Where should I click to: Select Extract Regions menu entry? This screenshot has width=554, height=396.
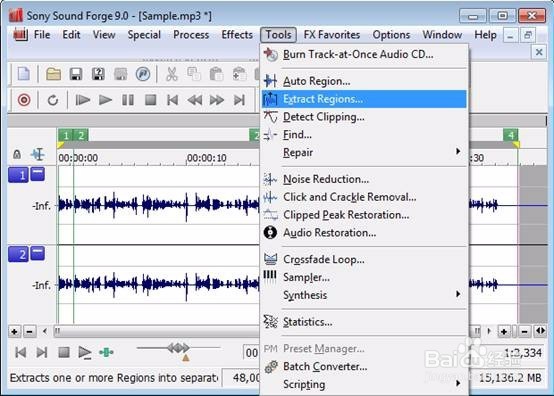point(364,99)
